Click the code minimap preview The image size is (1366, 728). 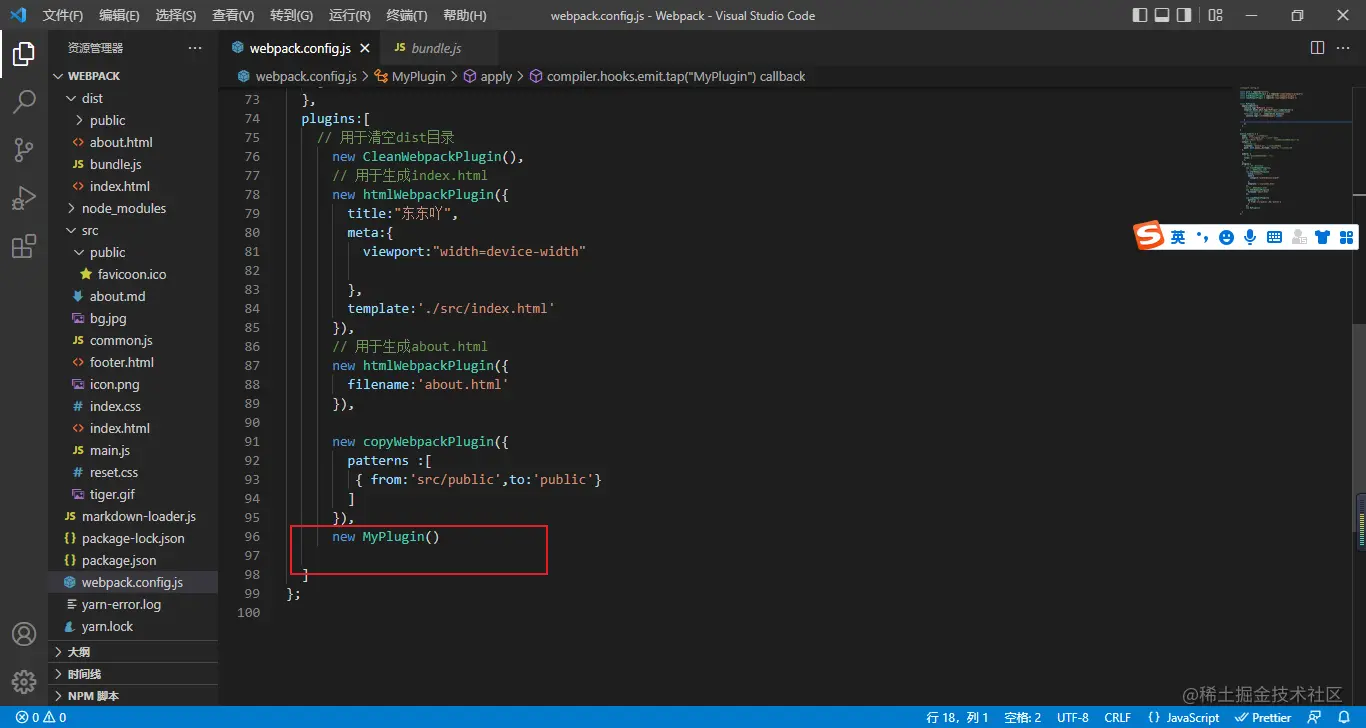pyautogui.click(x=1295, y=150)
